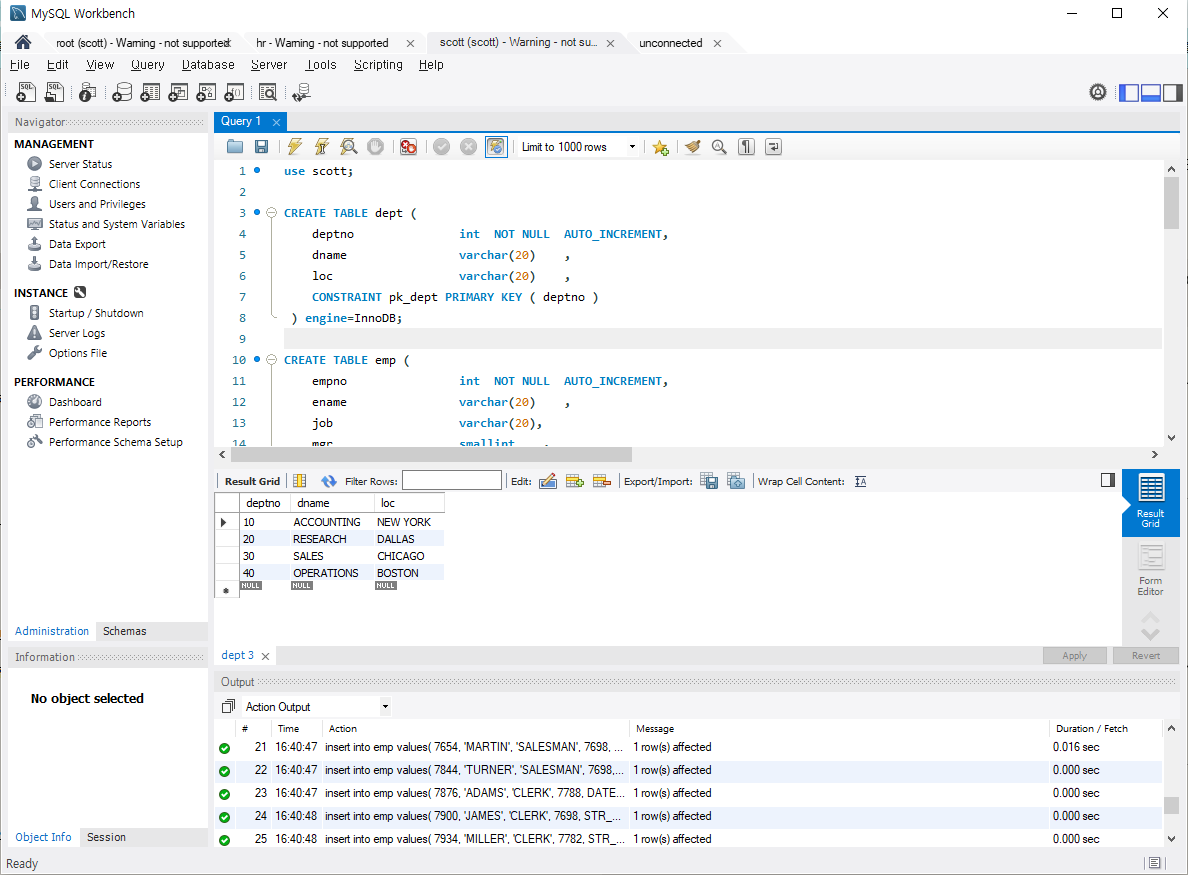Toggle the result side panel icon
The height and width of the screenshot is (875, 1188).
pyautogui.click(x=1108, y=480)
